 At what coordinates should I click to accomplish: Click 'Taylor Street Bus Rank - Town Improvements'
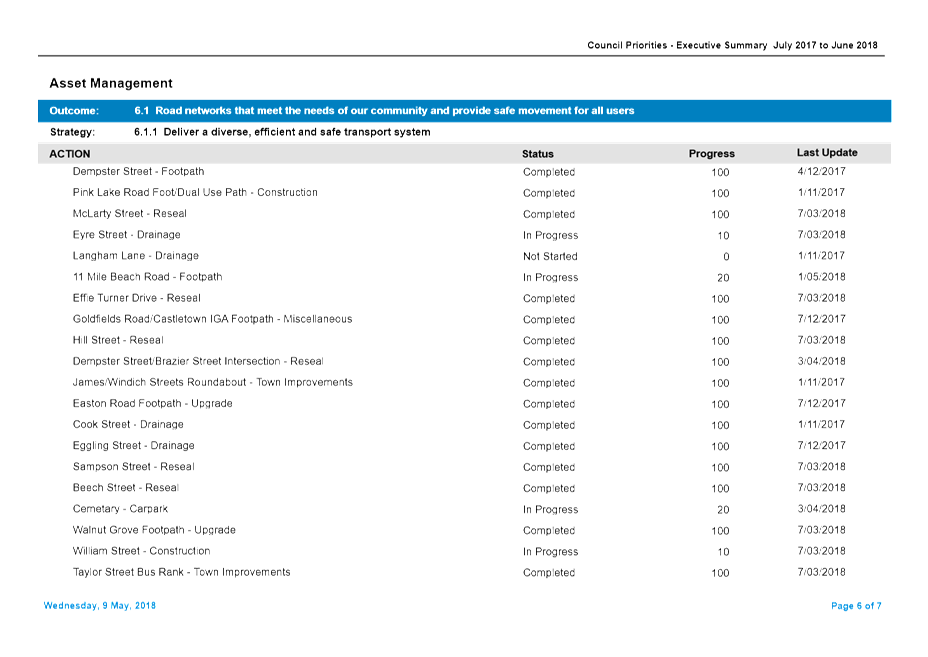click(182, 572)
